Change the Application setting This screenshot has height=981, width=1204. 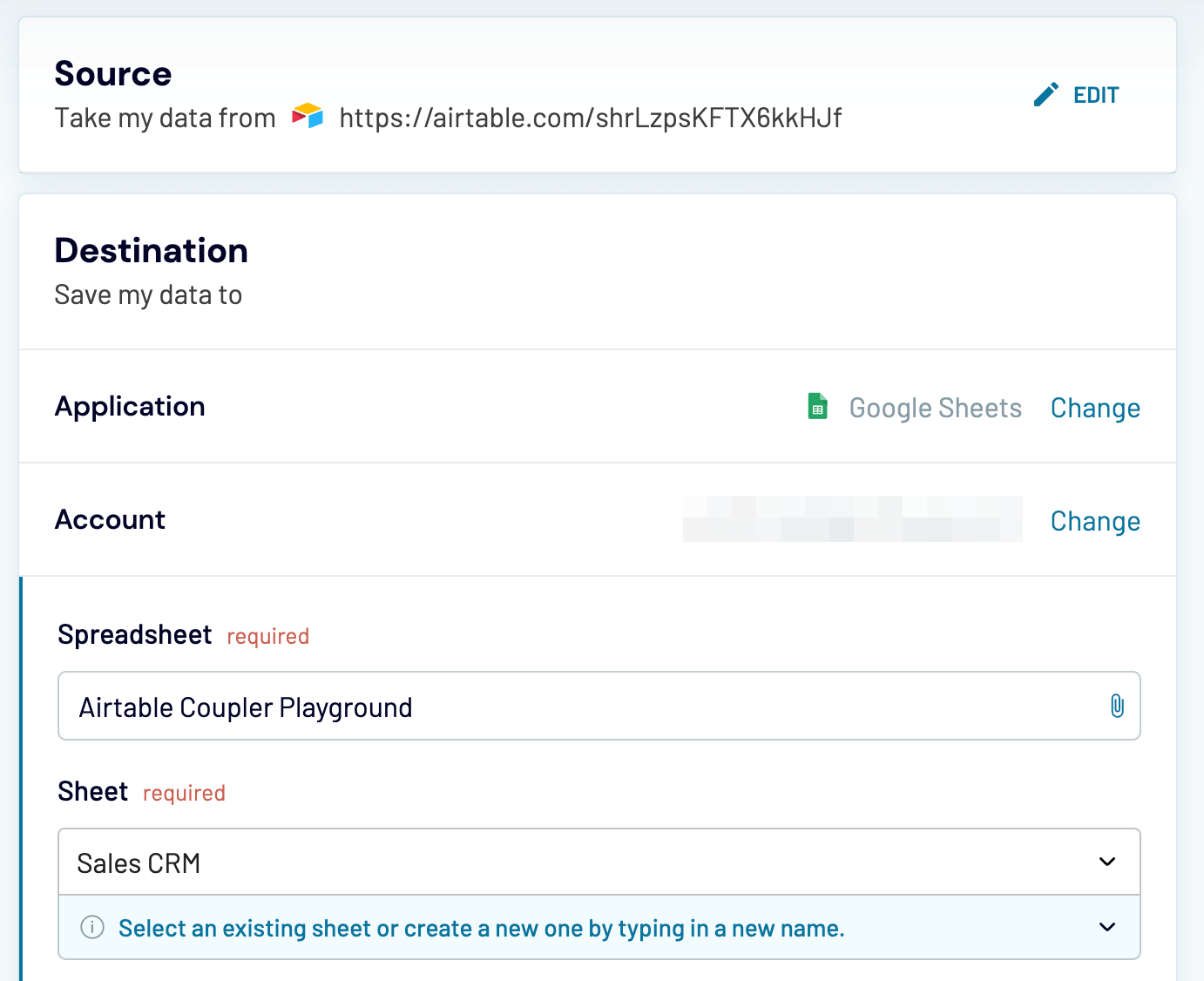pyautogui.click(x=1095, y=408)
